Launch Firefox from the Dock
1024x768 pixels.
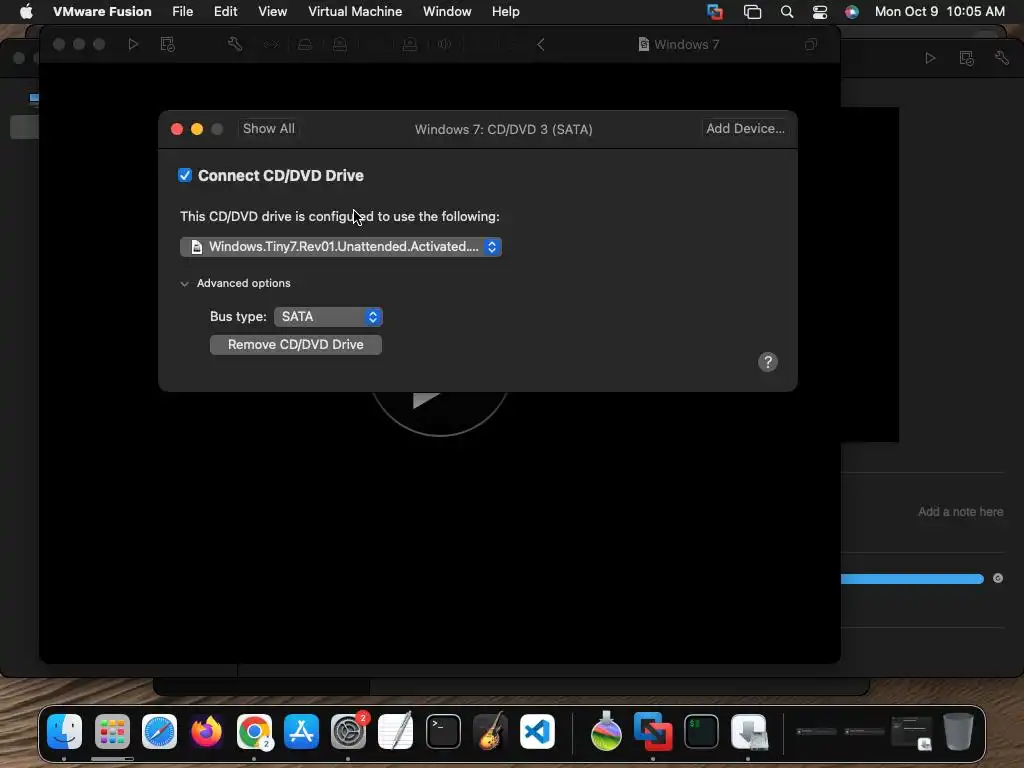point(207,731)
